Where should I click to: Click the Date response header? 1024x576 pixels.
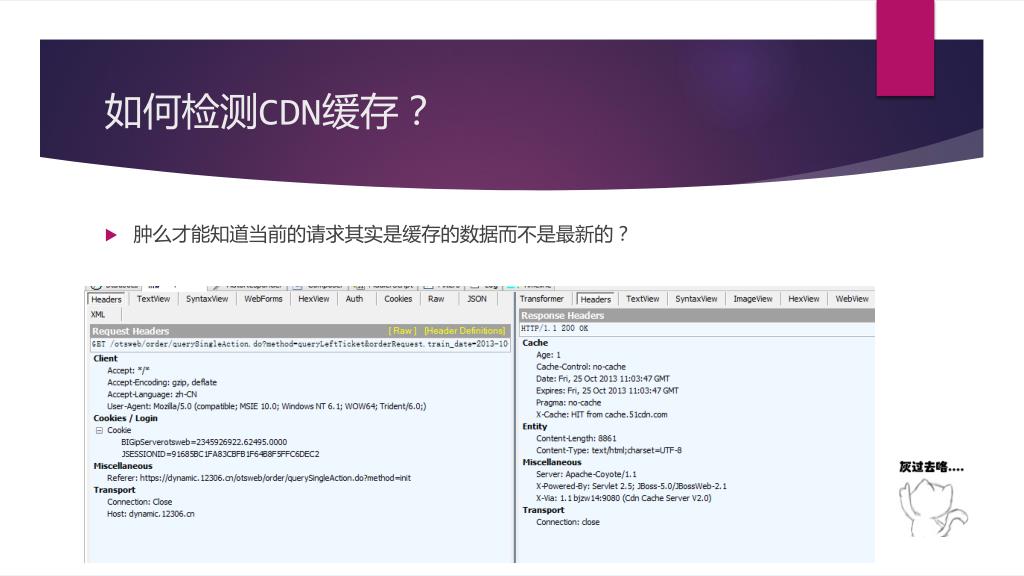[603, 379]
